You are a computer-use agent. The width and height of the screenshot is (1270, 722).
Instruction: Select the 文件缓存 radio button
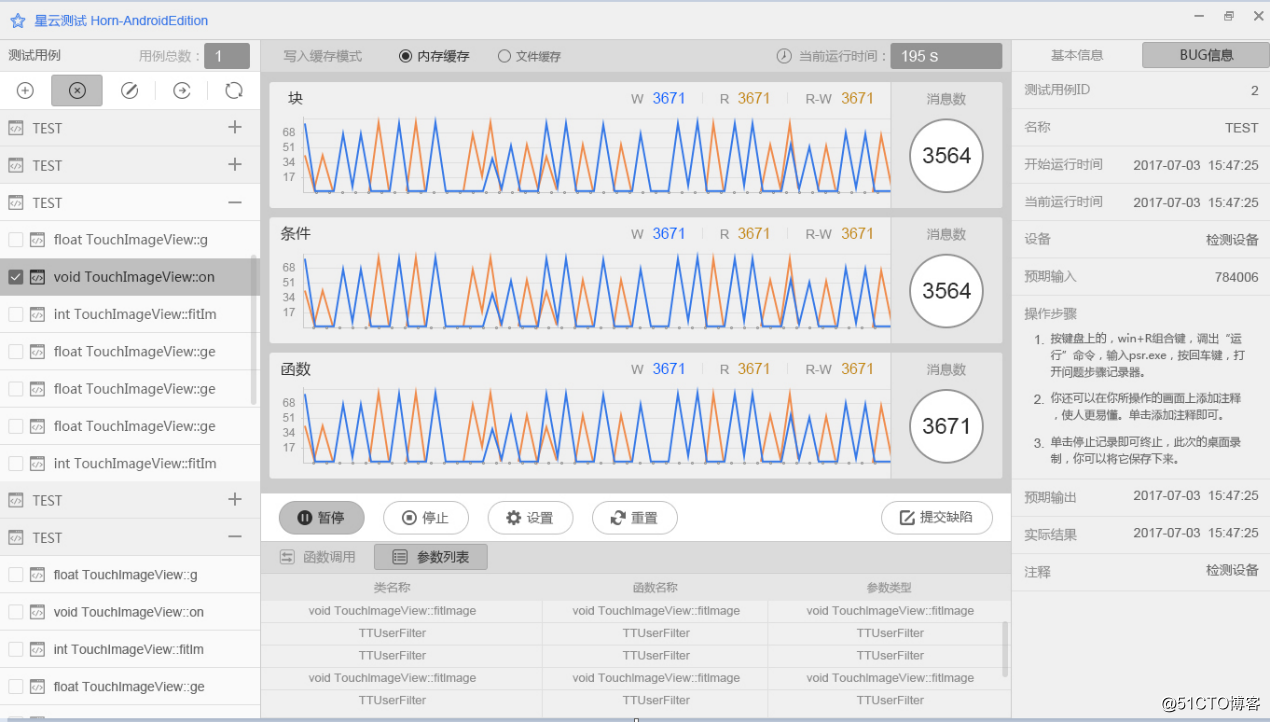tap(504, 56)
